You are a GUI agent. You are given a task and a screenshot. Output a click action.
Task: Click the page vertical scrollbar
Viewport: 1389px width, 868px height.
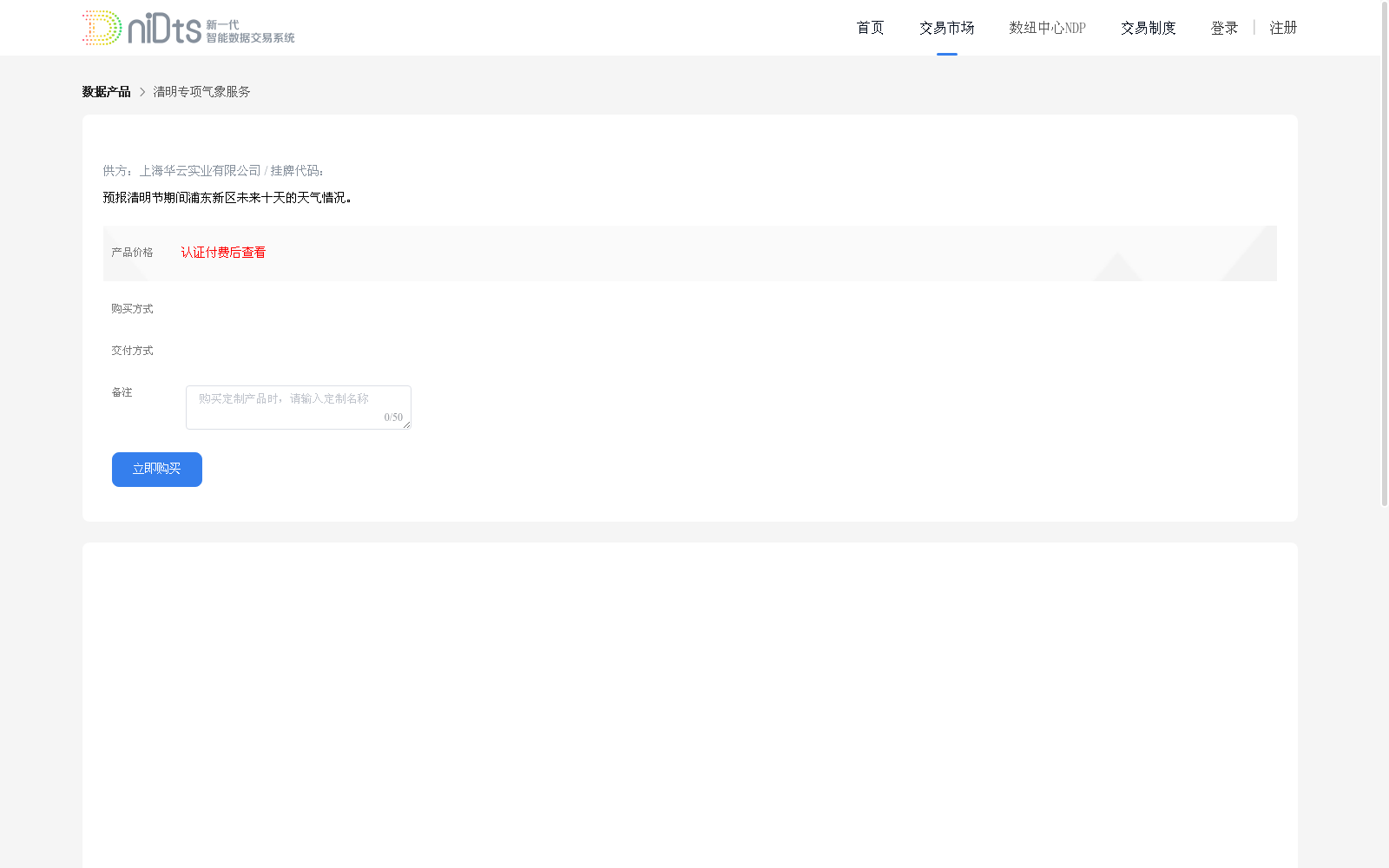[1385, 253]
